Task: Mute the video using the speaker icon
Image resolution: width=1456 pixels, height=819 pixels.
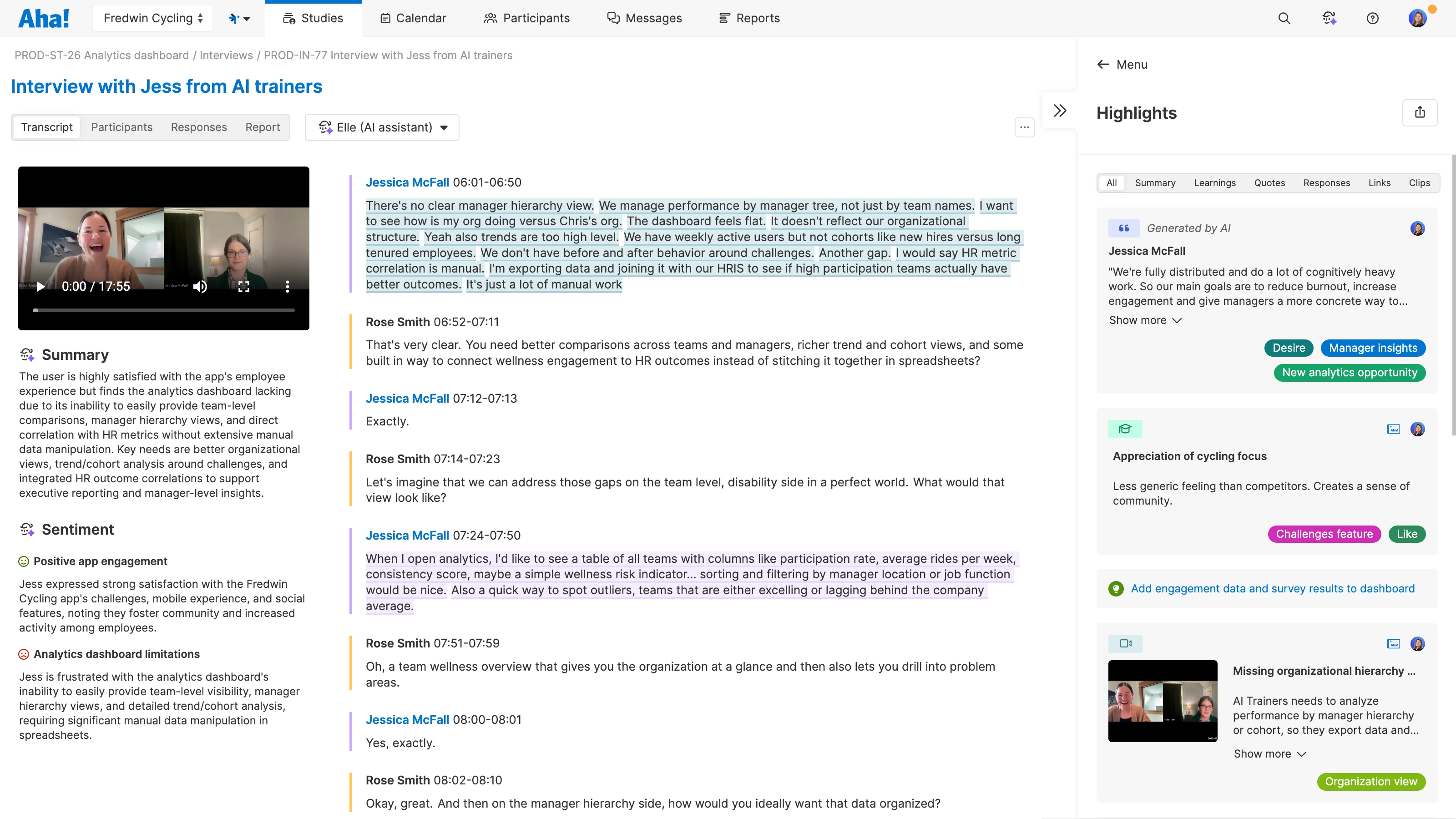Action: [200, 287]
